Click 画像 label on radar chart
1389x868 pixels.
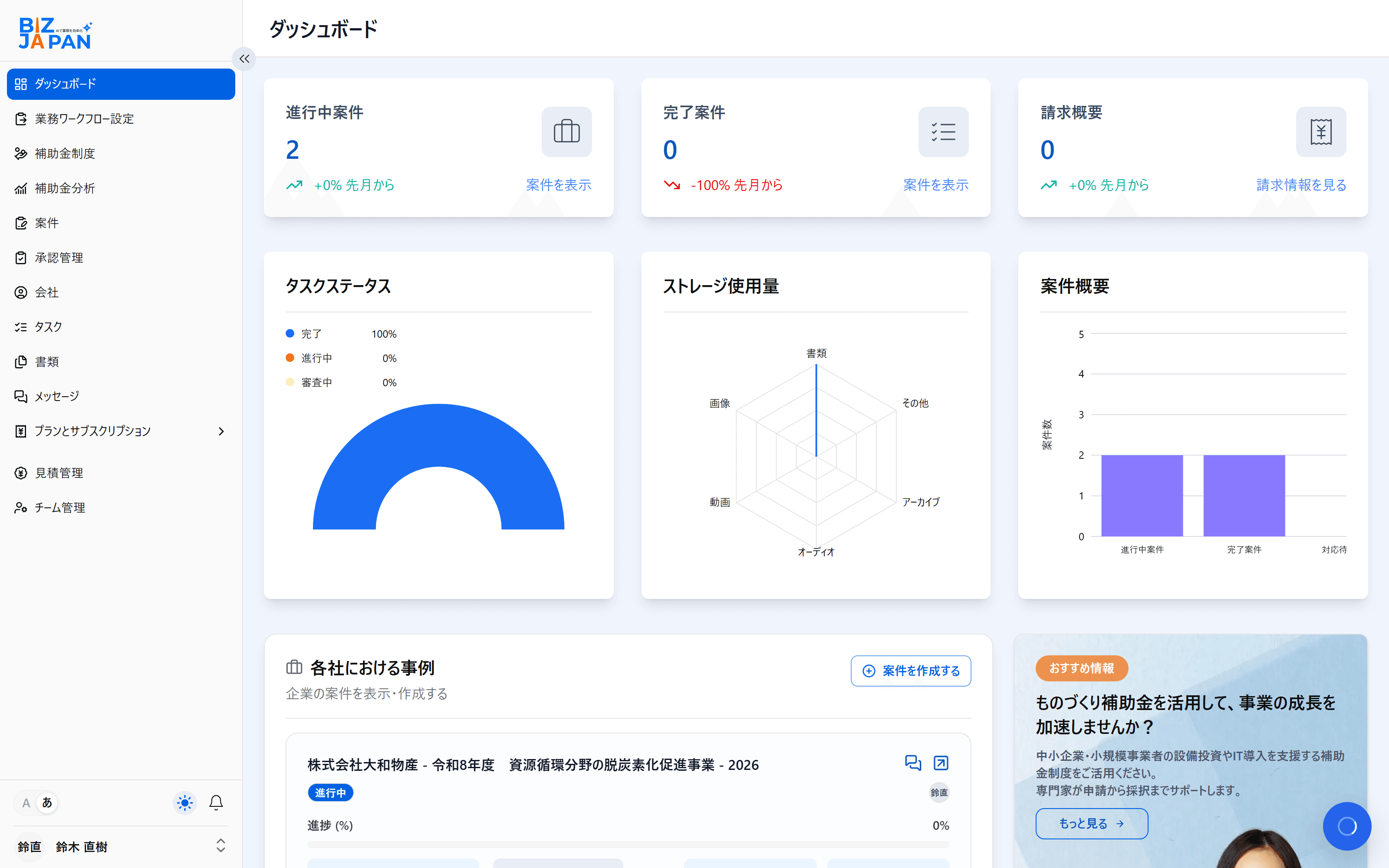click(x=720, y=403)
